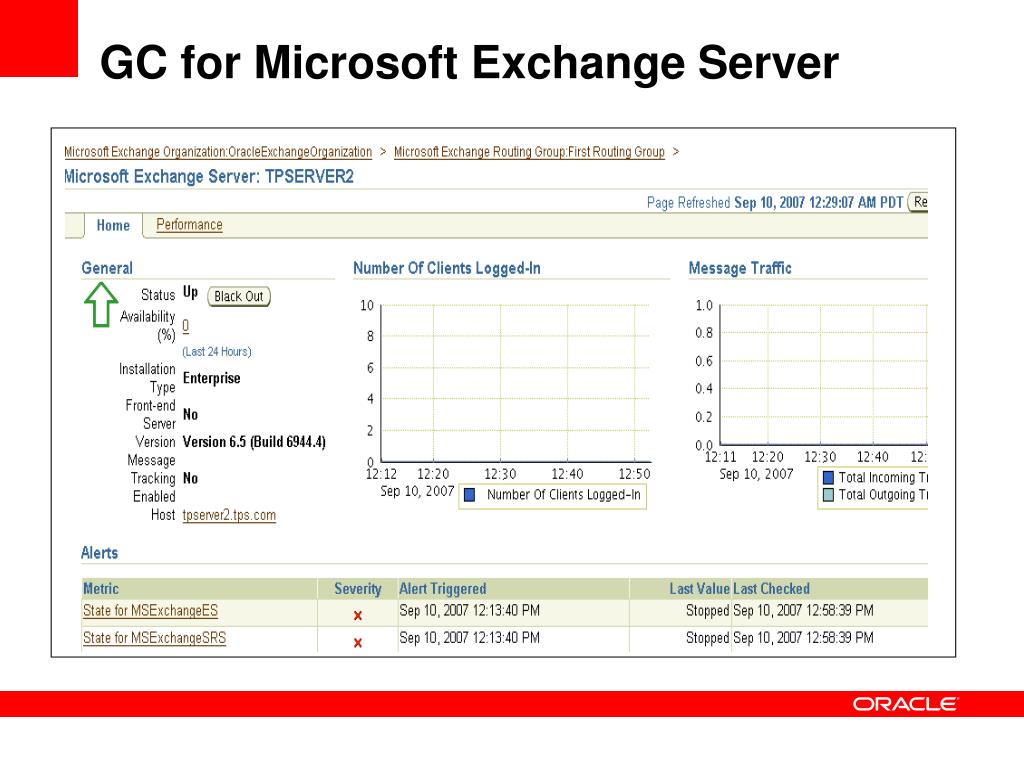Click red X severity icon for MSExchangeSRS

coord(358,643)
